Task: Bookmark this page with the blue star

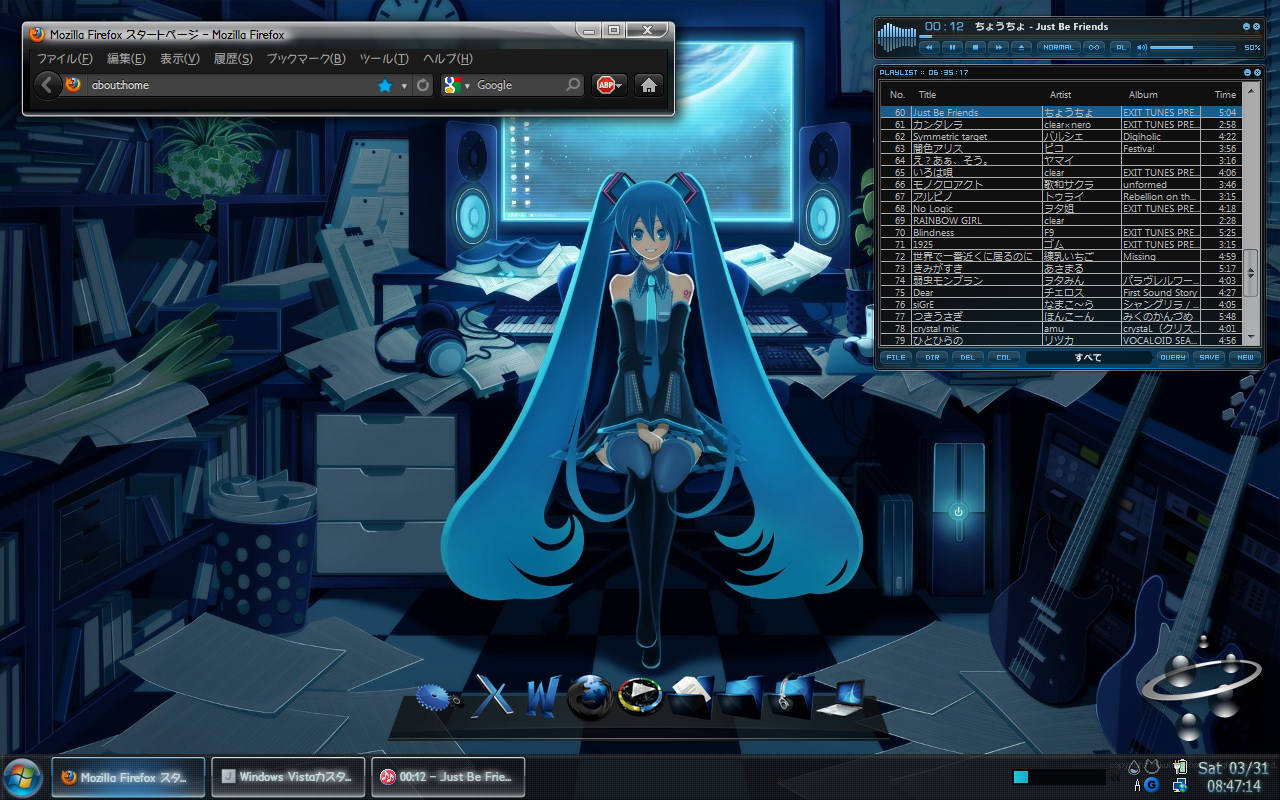Action: [385, 86]
